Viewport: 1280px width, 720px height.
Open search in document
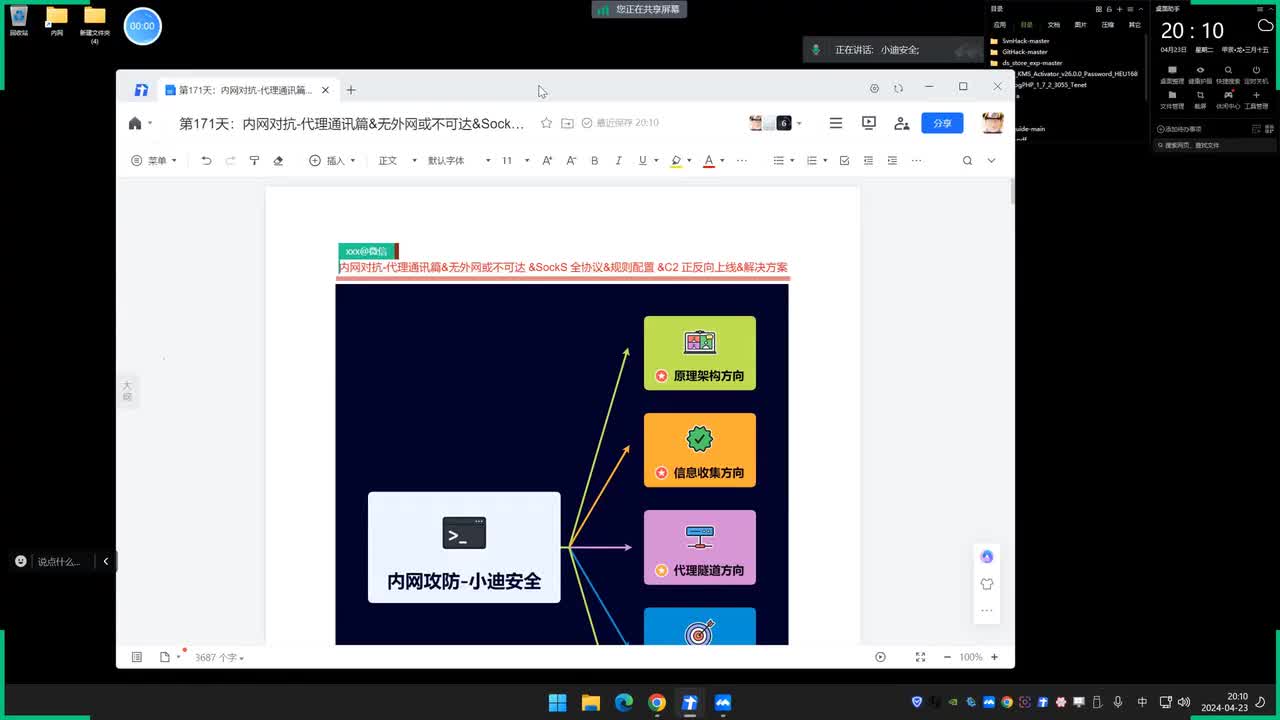click(967, 160)
